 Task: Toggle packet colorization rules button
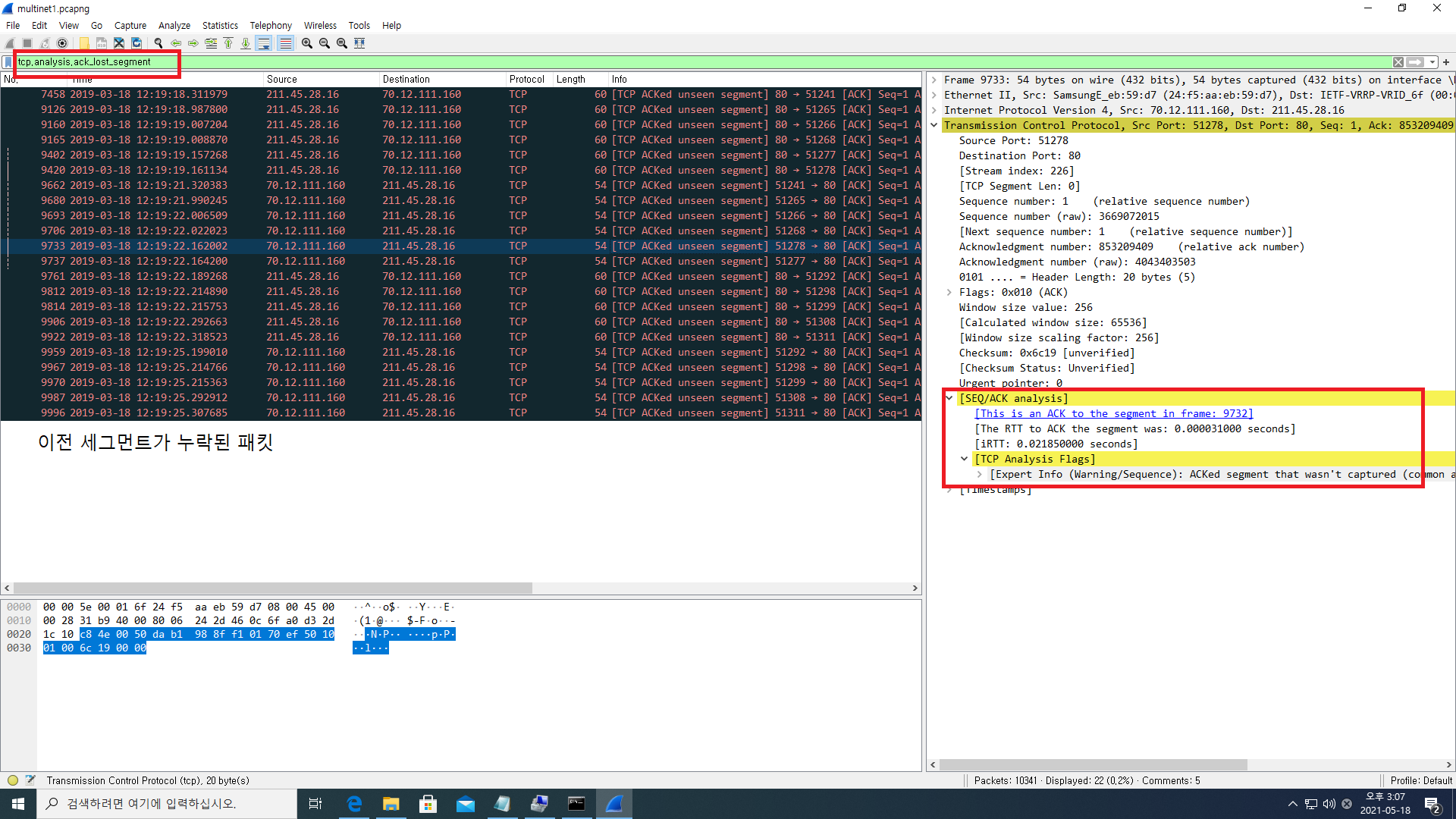click(285, 43)
